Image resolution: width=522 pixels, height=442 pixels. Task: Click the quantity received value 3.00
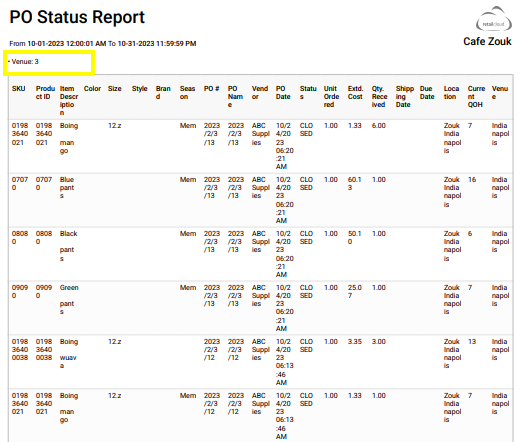point(379,342)
